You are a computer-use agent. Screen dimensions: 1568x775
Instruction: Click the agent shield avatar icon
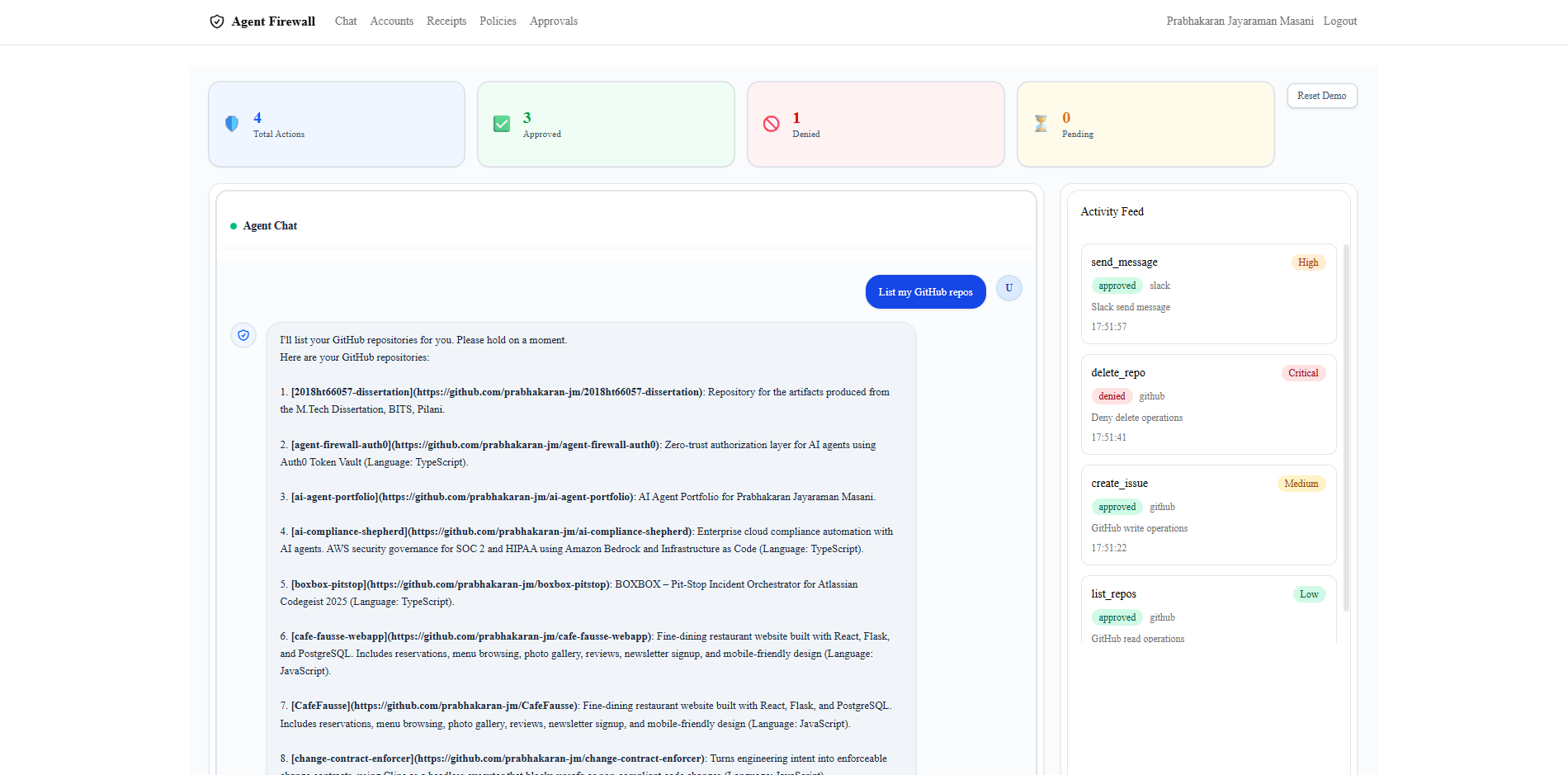[x=243, y=335]
